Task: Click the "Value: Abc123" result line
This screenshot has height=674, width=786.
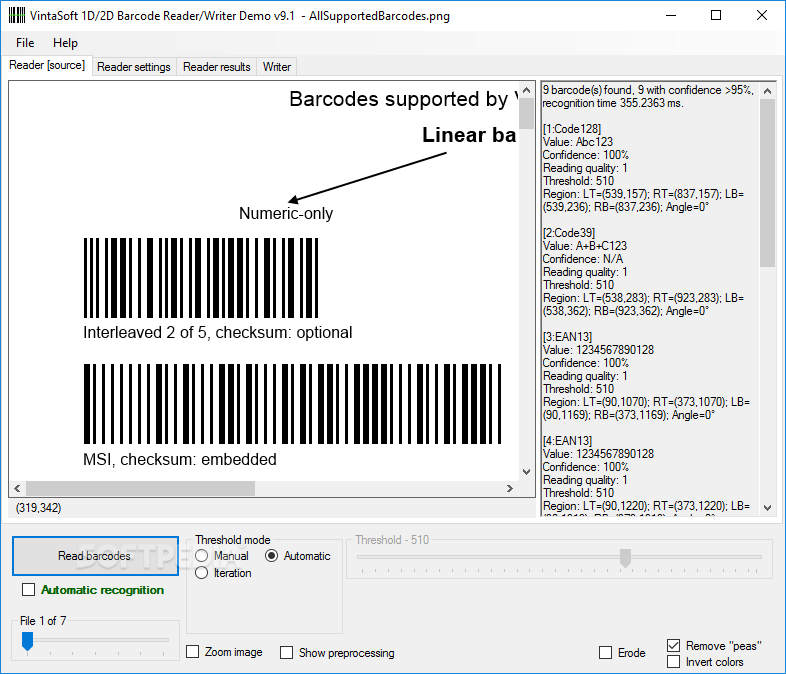Action: [x=578, y=142]
